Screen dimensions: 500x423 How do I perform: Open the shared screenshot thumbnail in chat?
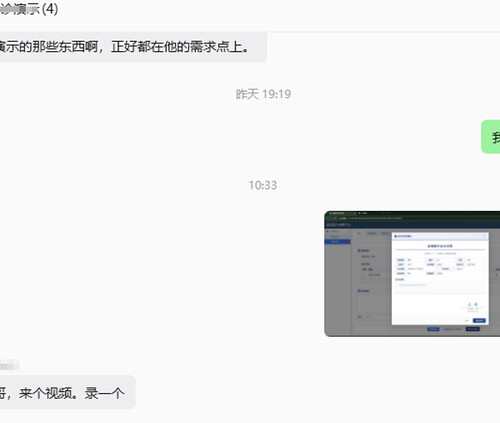pyautogui.click(x=412, y=274)
